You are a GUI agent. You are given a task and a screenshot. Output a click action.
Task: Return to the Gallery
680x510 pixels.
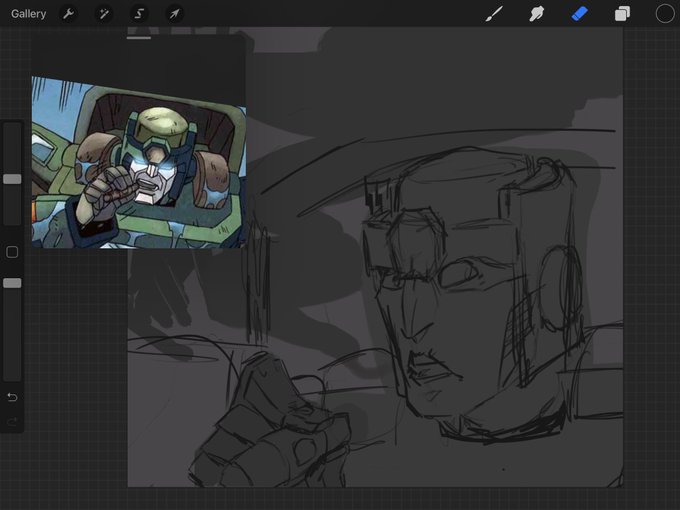click(x=29, y=14)
